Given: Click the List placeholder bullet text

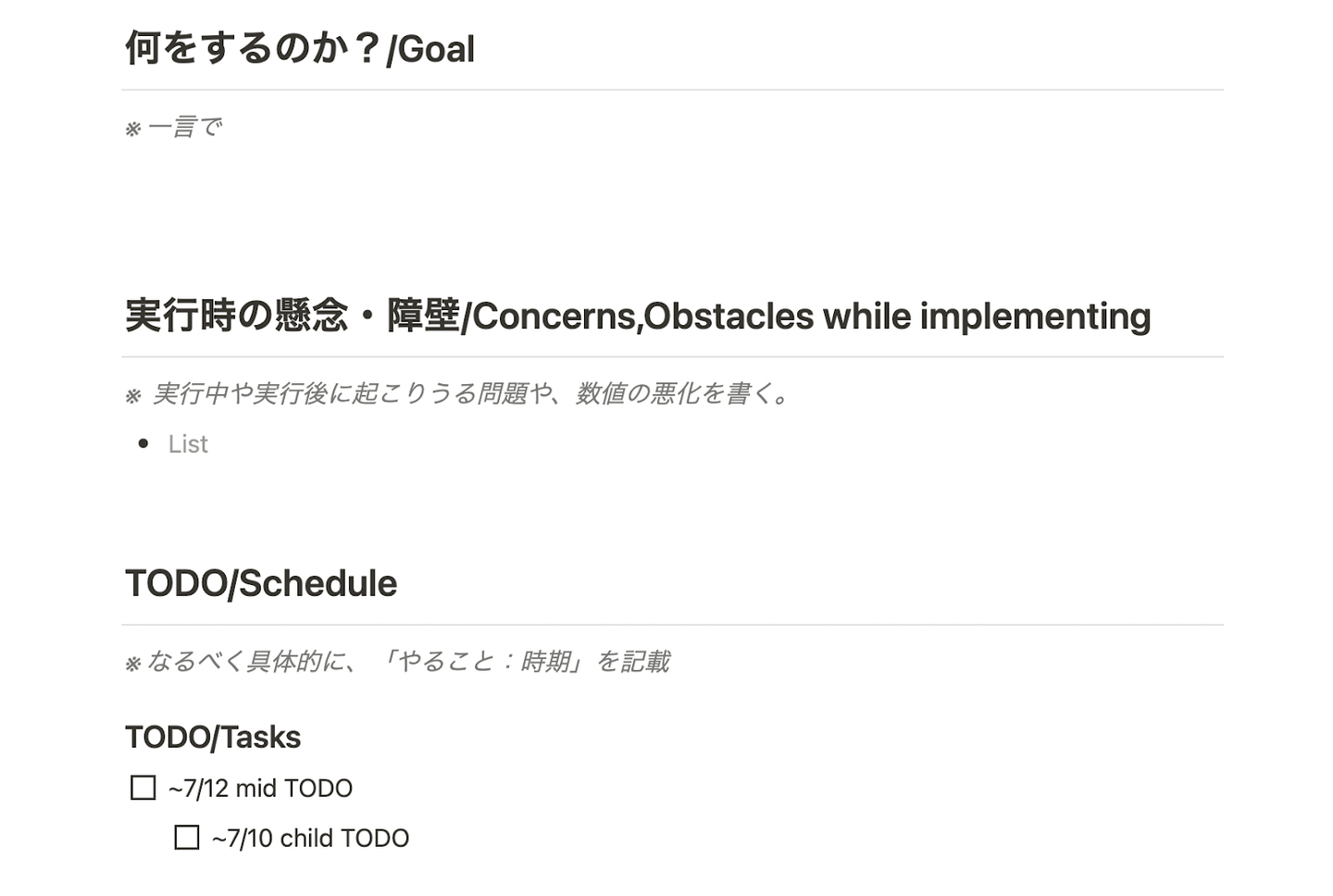Looking at the screenshot, I should [x=188, y=444].
